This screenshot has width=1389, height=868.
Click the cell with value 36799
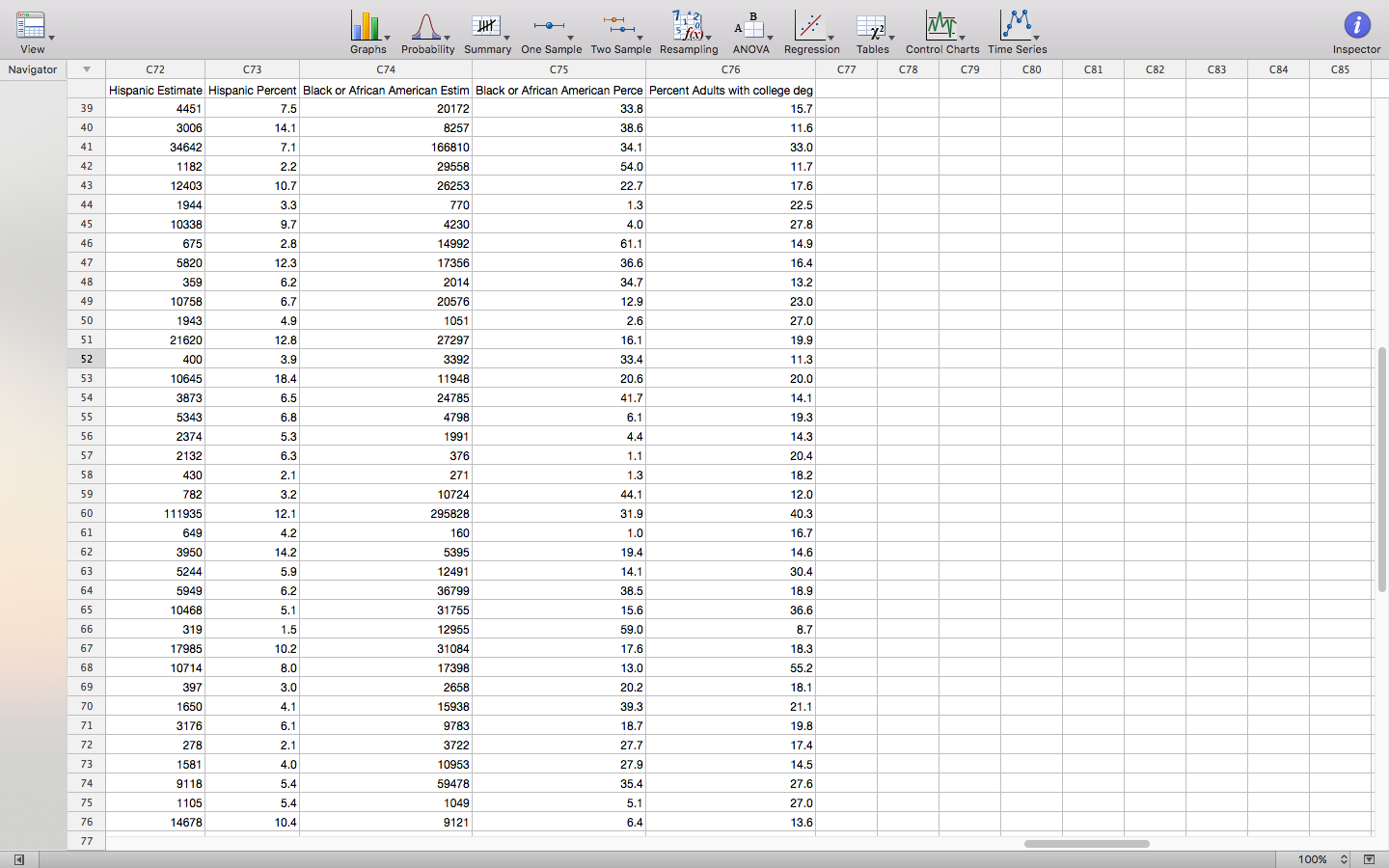click(x=386, y=590)
